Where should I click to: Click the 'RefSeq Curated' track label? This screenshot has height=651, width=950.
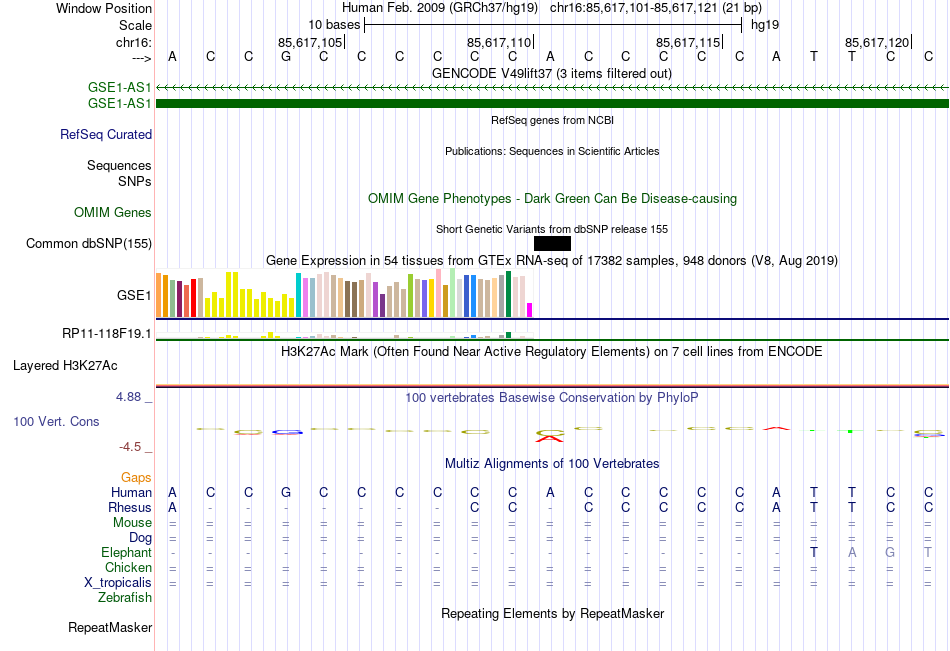105,135
